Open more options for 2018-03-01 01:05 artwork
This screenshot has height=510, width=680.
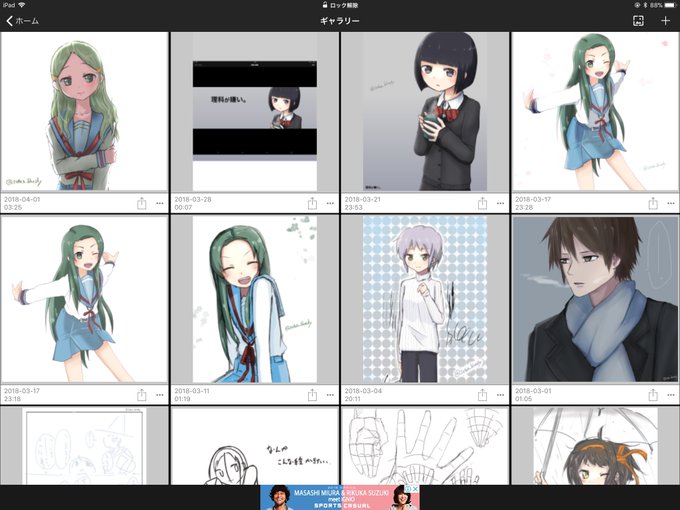coord(671,395)
